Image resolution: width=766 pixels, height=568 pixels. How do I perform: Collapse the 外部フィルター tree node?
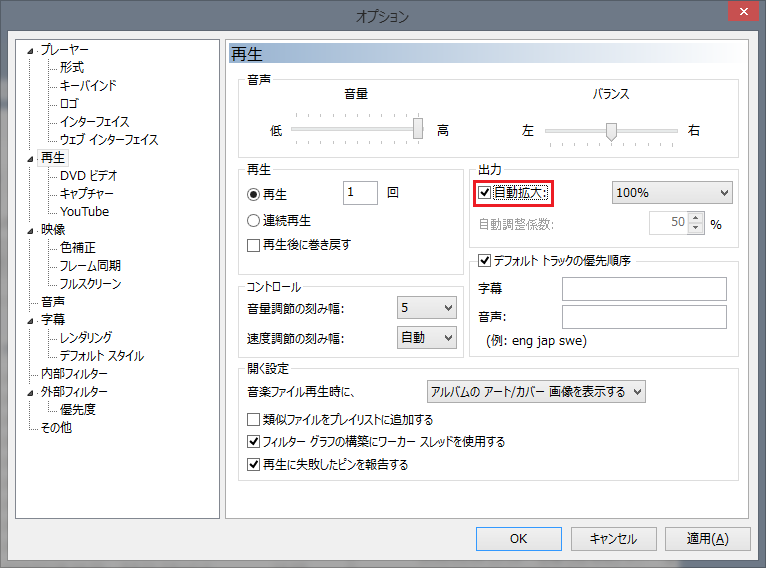point(30,393)
